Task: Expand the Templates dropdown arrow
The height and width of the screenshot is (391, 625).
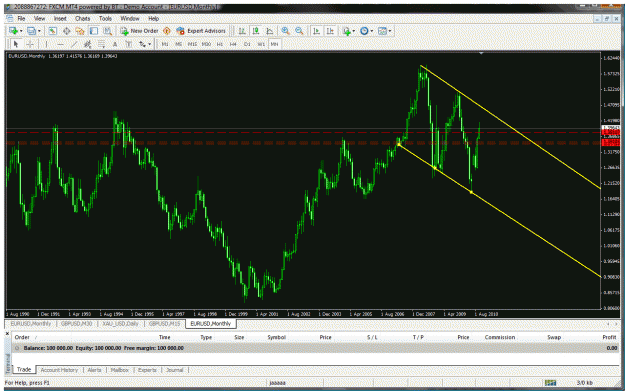Action: pyautogui.click(x=390, y=31)
